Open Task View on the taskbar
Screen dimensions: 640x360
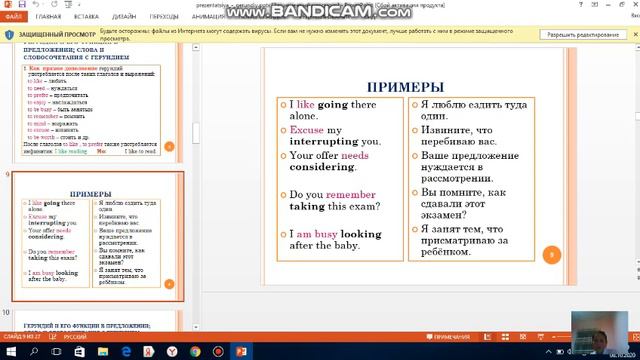(57, 351)
